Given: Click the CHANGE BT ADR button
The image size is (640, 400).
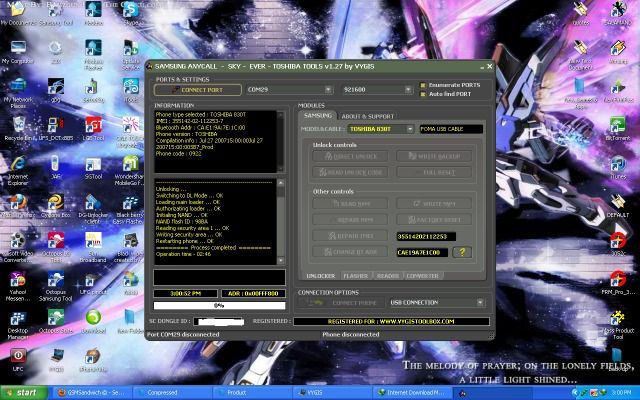Looking at the screenshot, I should coord(350,252).
